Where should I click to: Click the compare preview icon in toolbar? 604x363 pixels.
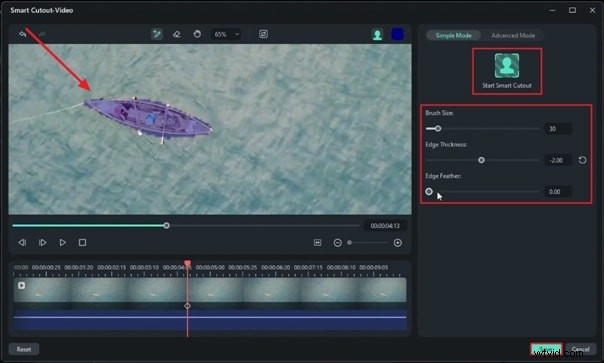click(263, 34)
